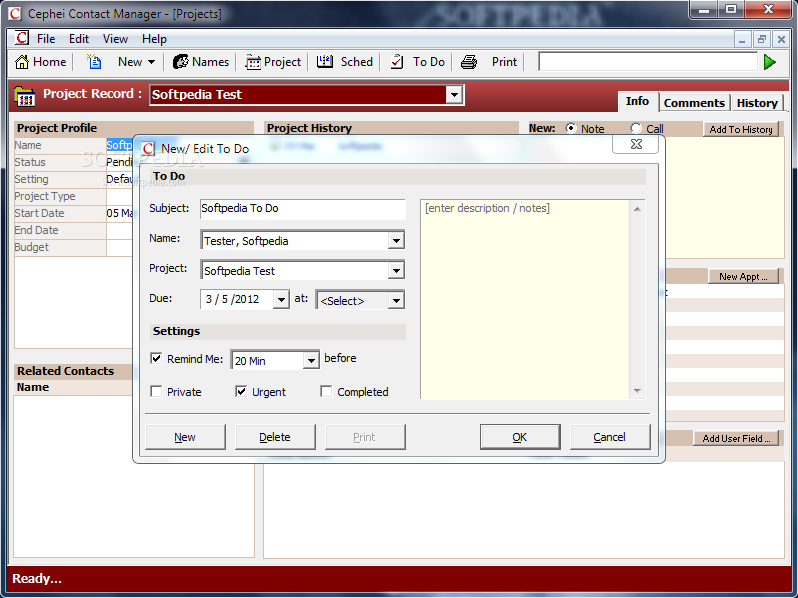Viewport: 798px width, 598px height.
Task: Open the New dropdown arrow in toolbar
Action: point(151,62)
